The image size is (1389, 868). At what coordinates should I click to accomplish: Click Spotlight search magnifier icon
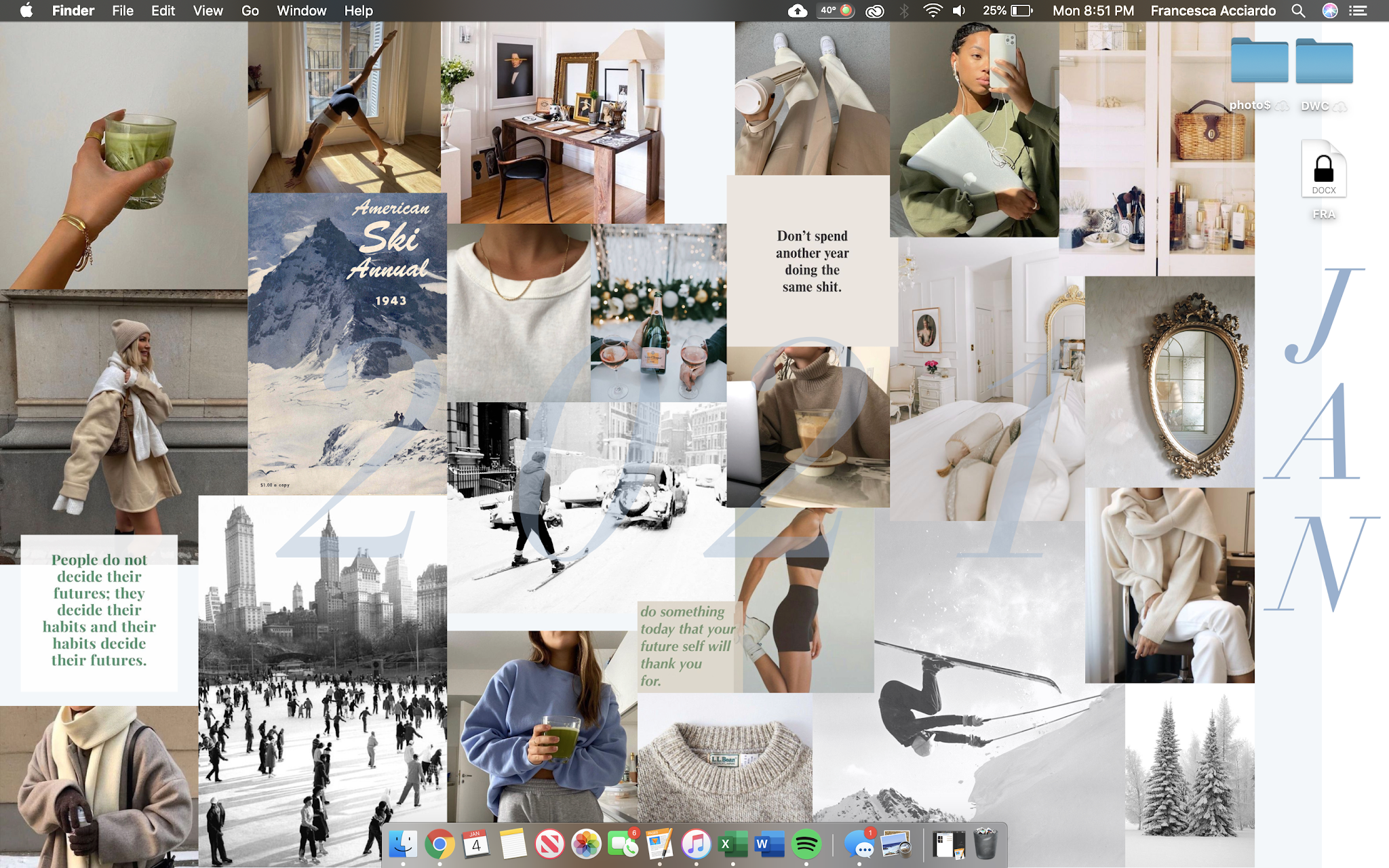pos(1298,11)
